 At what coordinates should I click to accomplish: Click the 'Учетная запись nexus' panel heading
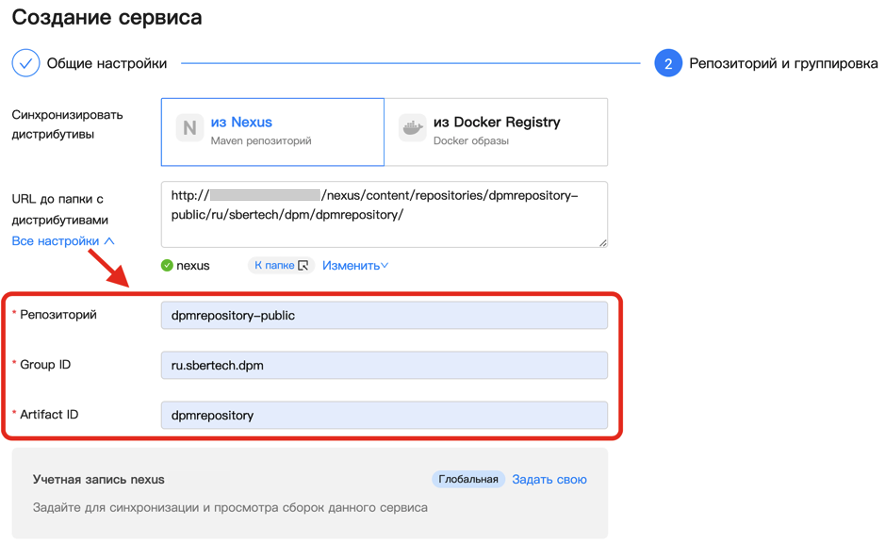[98, 480]
